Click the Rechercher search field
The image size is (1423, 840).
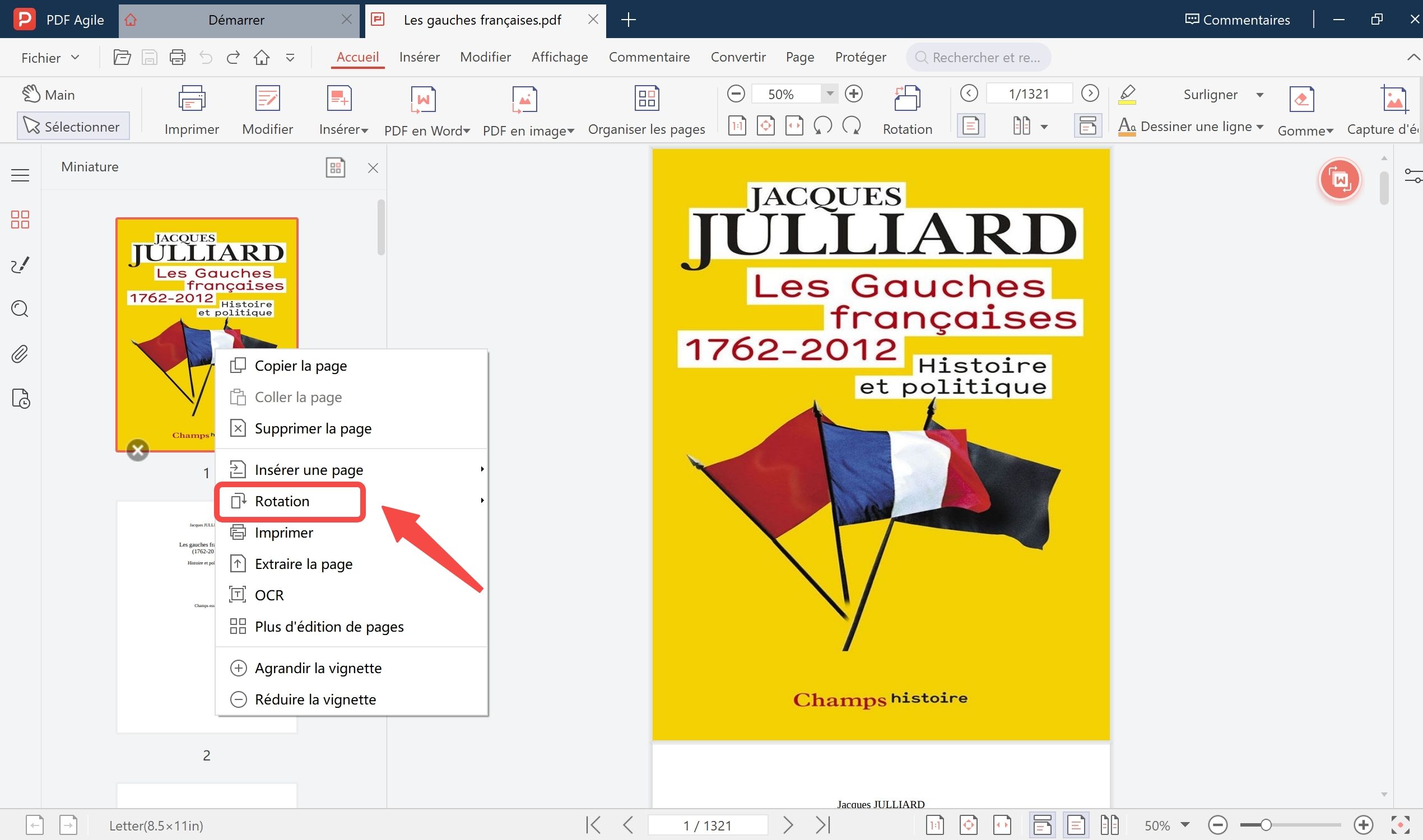click(979, 57)
